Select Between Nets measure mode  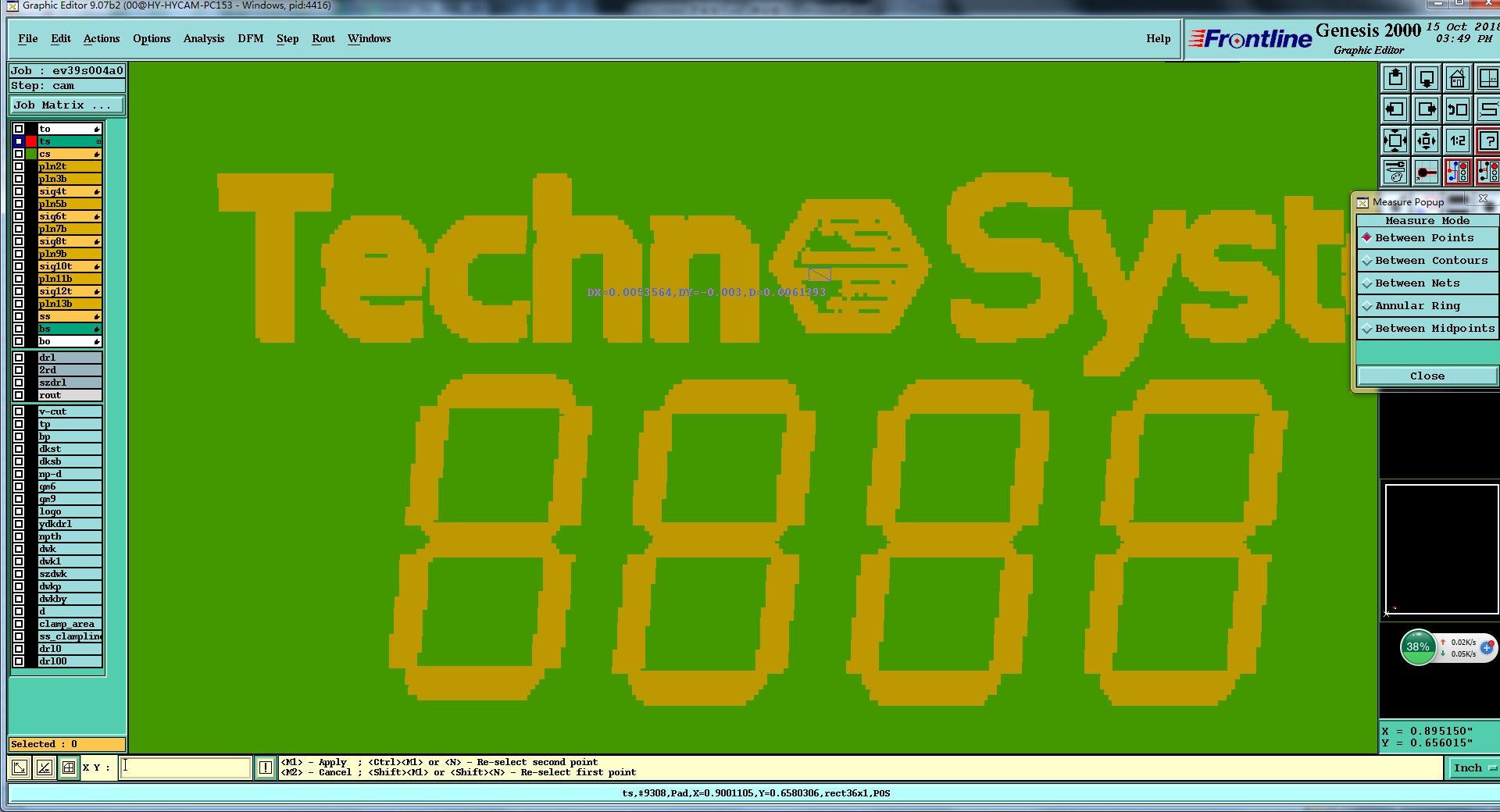pyautogui.click(x=1427, y=283)
